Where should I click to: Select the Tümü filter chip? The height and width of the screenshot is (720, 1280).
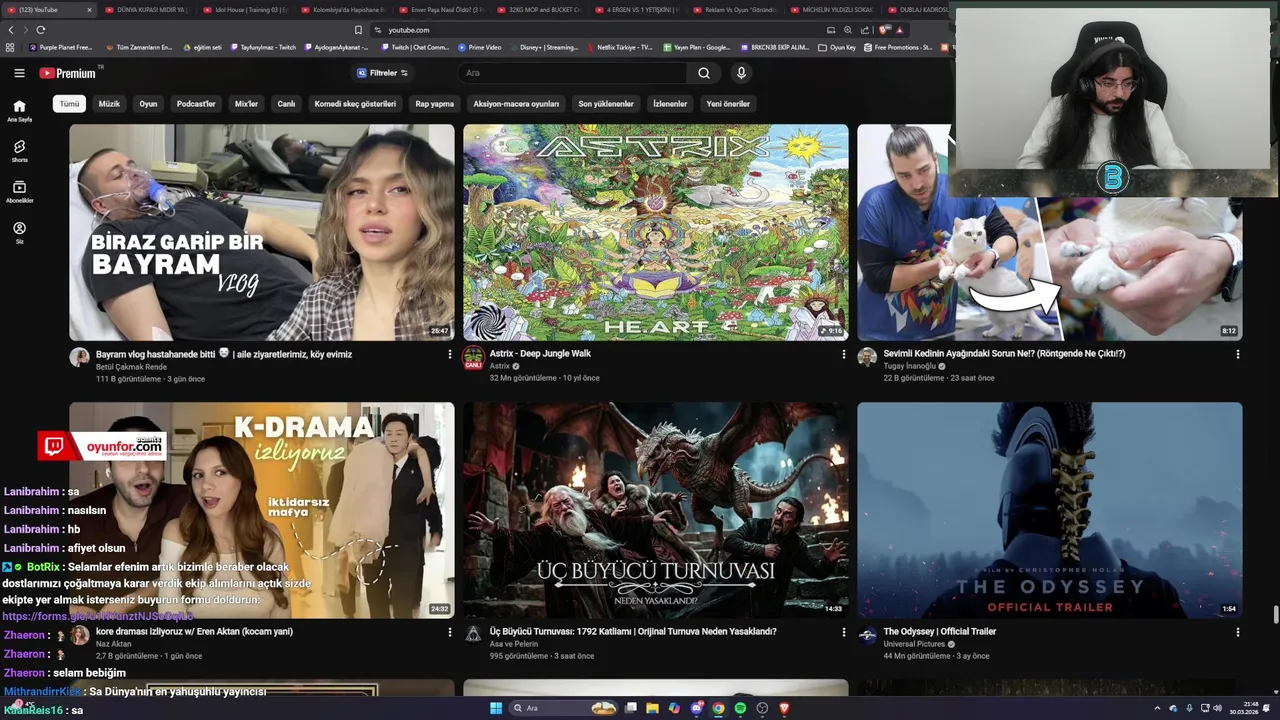69,104
